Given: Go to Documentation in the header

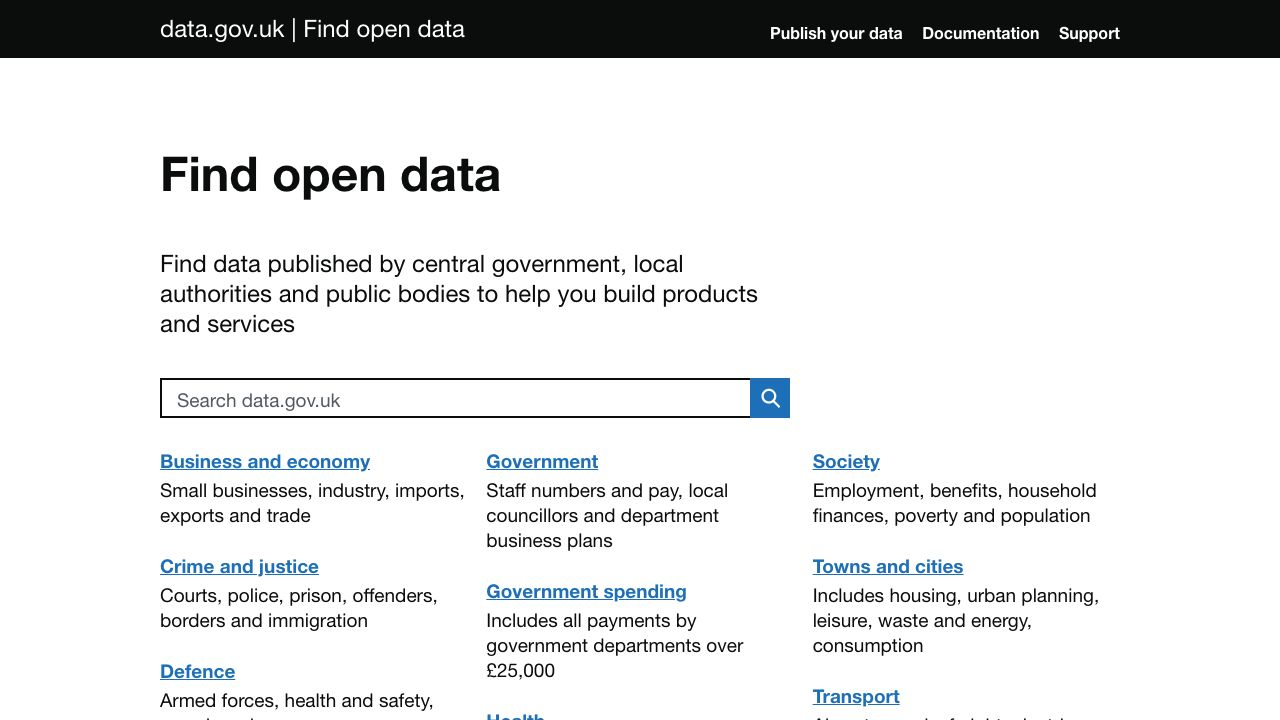Looking at the screenshot, I should [x=980, y=33].
